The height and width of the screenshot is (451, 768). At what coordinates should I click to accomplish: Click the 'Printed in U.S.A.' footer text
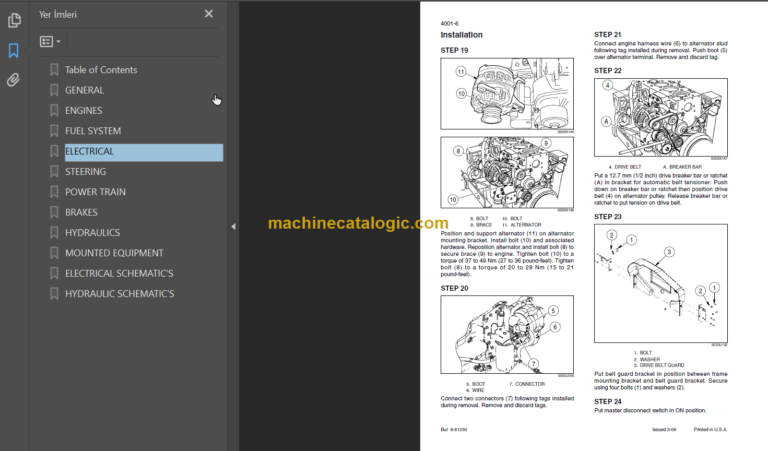[x=710, y=429]
